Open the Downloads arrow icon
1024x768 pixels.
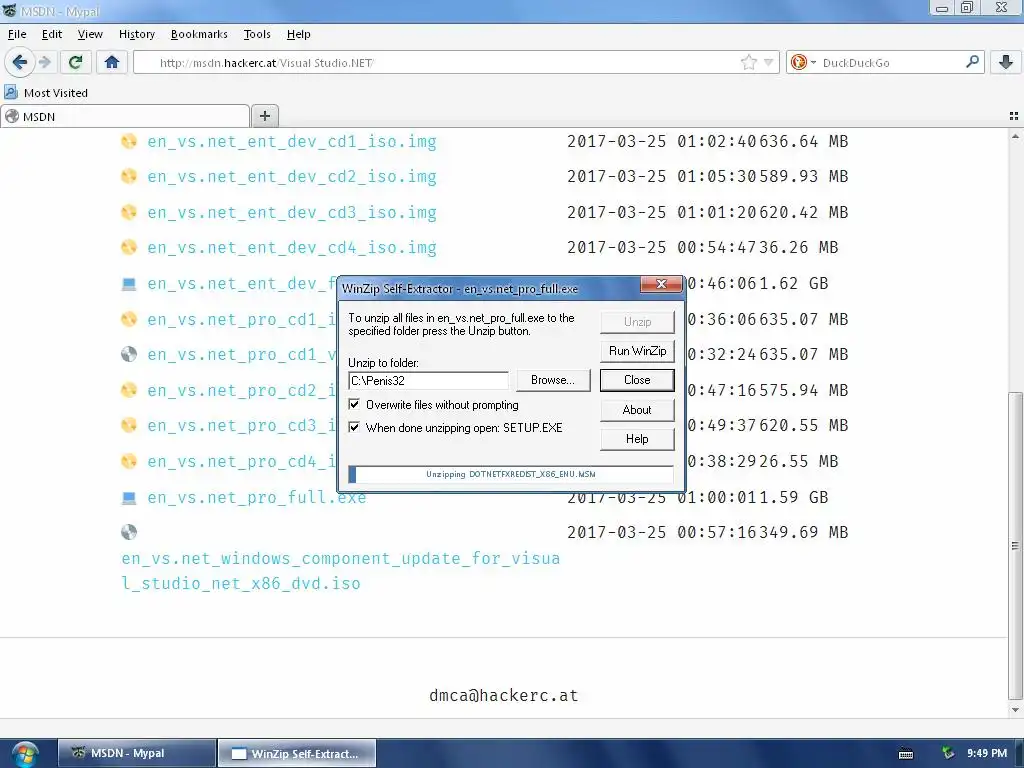[1006, 63]
